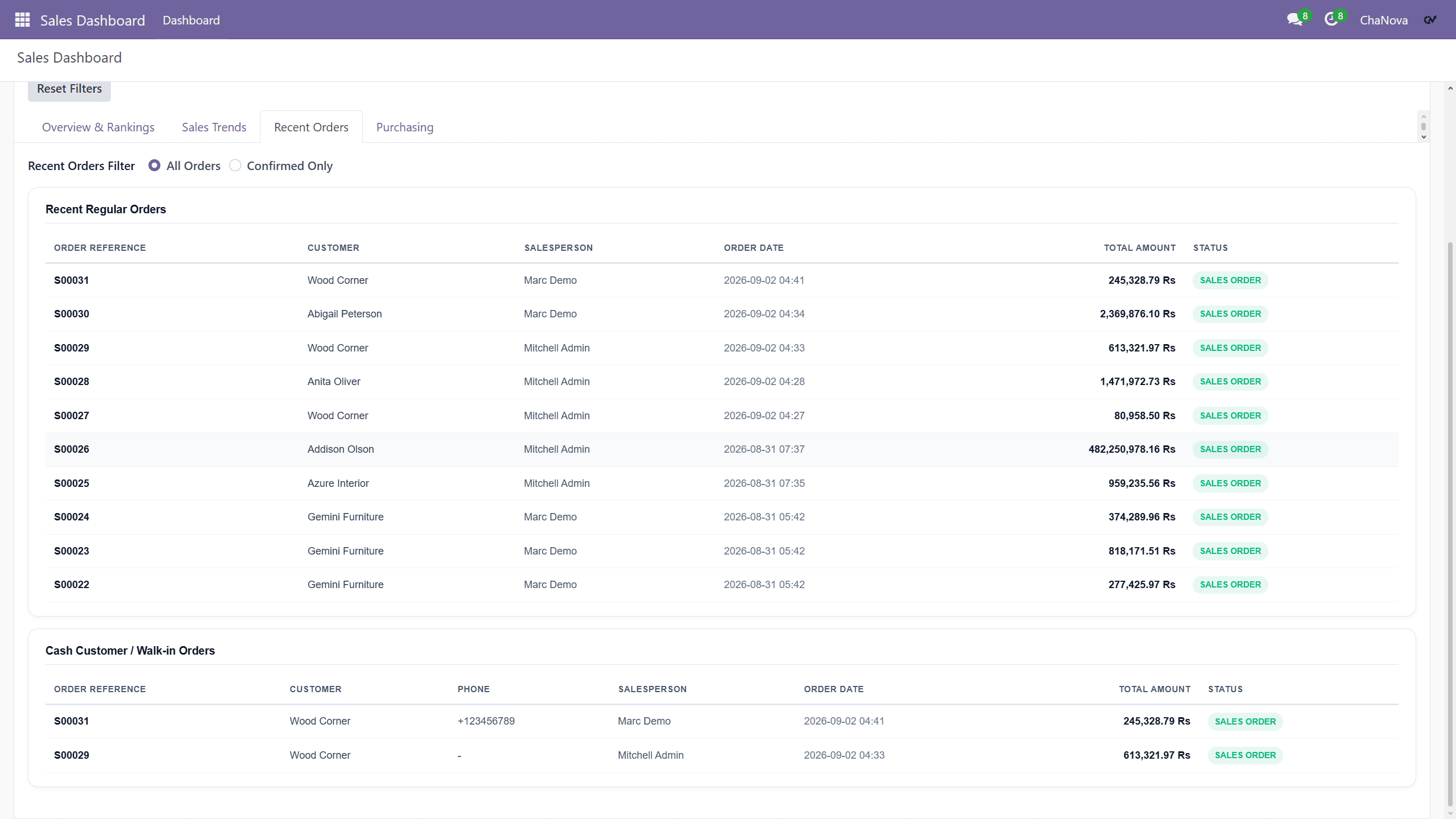1456x819 pixels.
Task: Click the page scrollbar up arrow
Action: point(1450,88)
